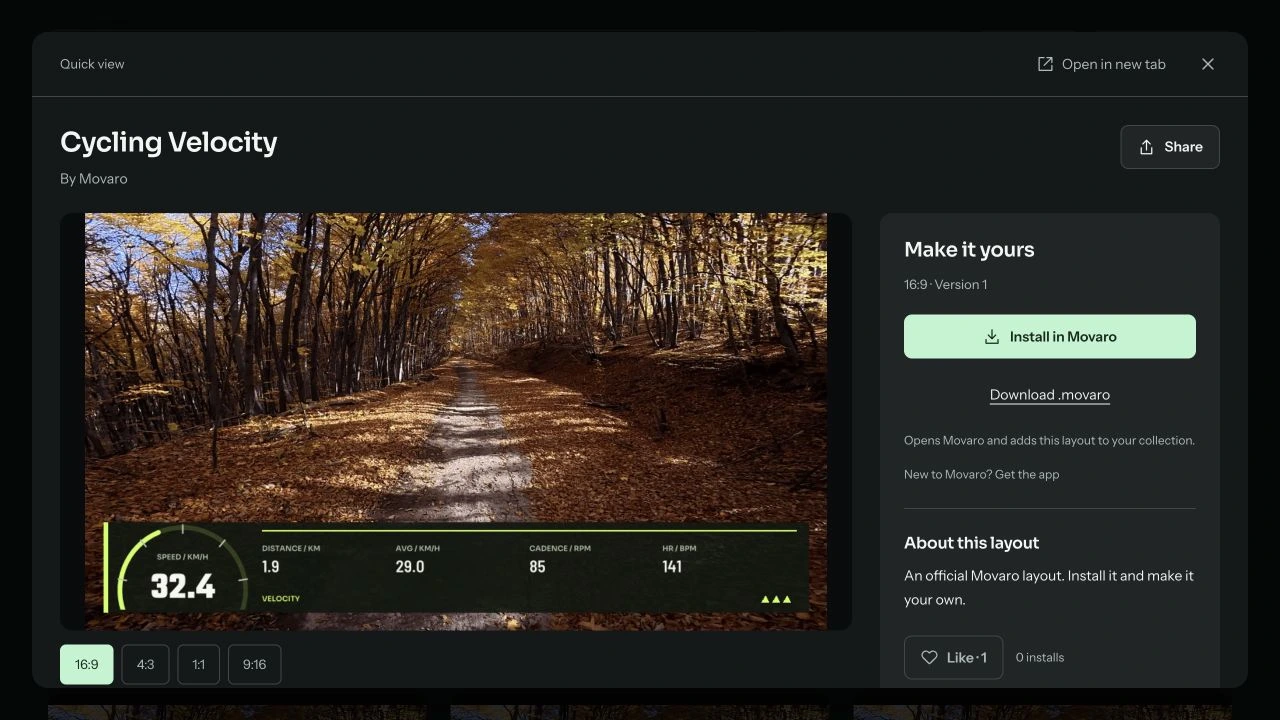1280x720 pixels.
Task: Click the "About this layout" heading
Action: click(971, 543)
